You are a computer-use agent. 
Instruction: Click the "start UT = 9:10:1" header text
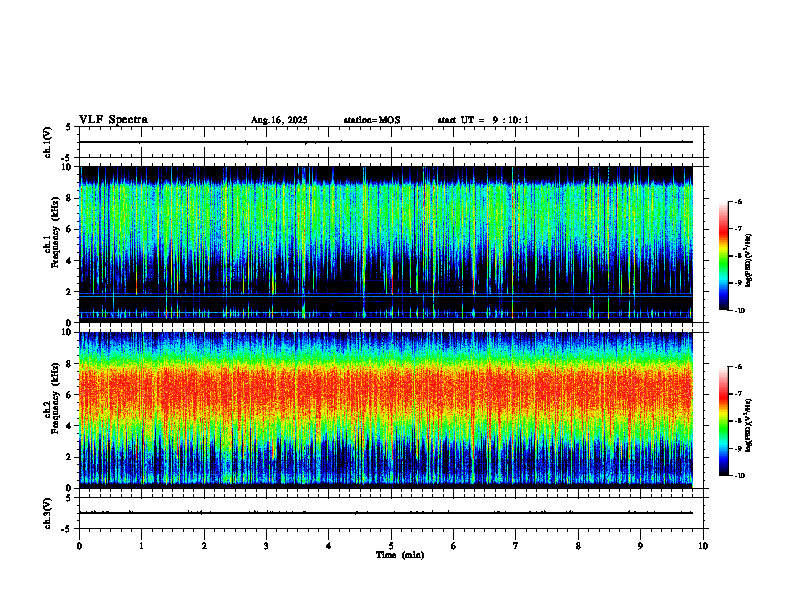pyautogui.click(x=483, y=120)
